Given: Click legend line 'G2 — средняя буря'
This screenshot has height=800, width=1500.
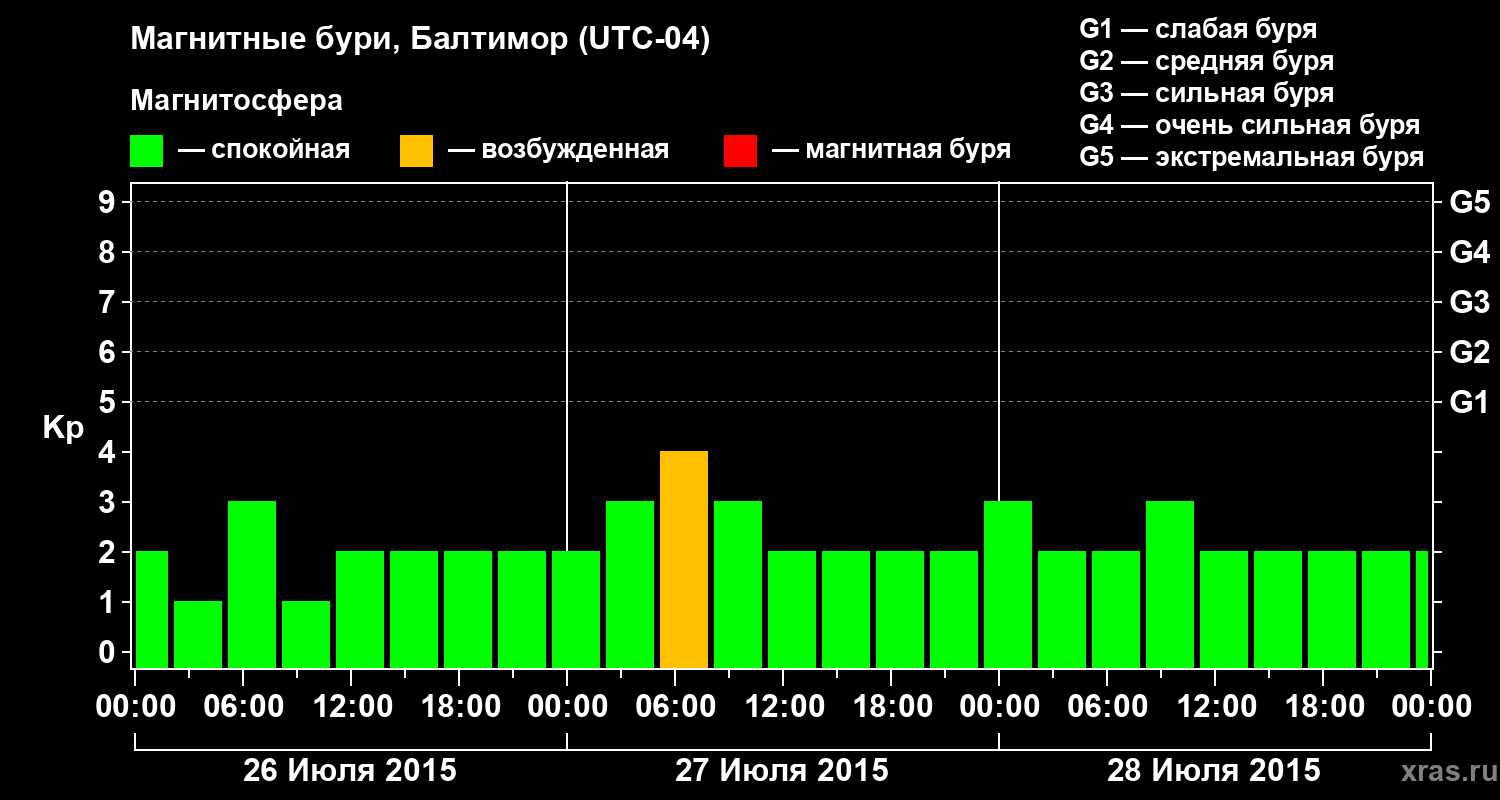Looking at the screenshot, I should pos(1206,61).
